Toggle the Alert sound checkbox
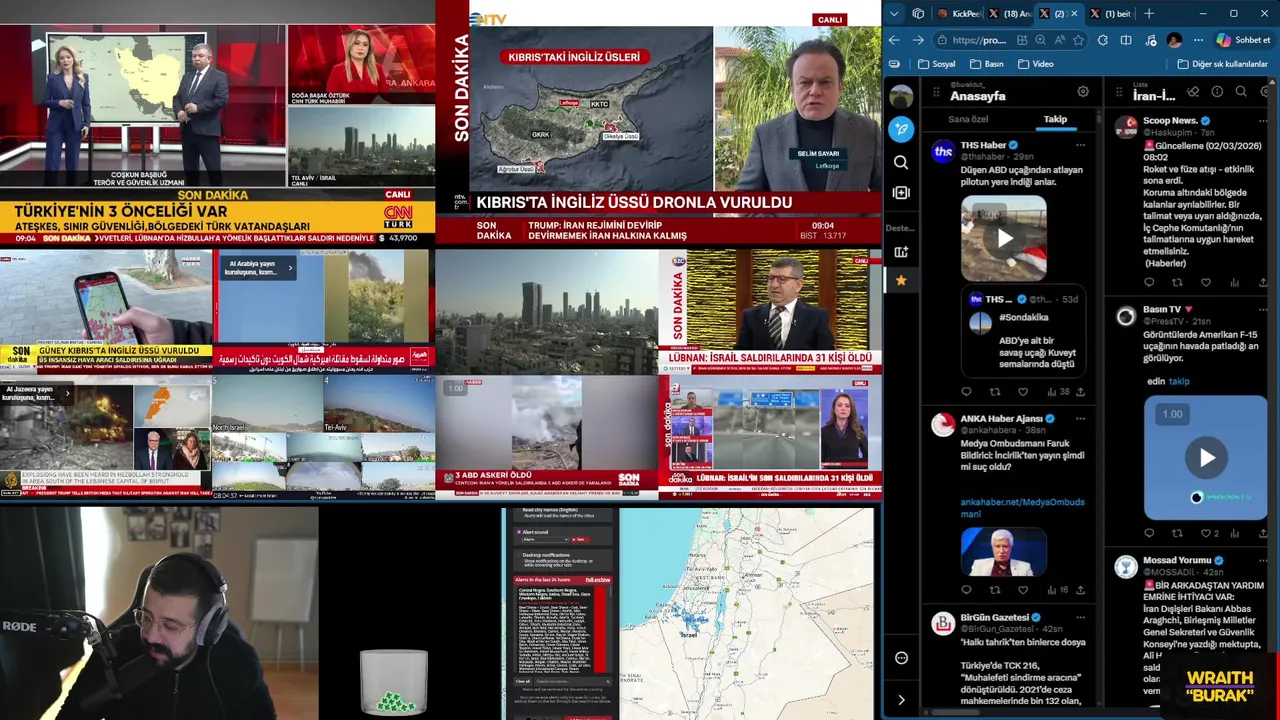This screenshot has width=1280, height=720. [x=519, y=532]
